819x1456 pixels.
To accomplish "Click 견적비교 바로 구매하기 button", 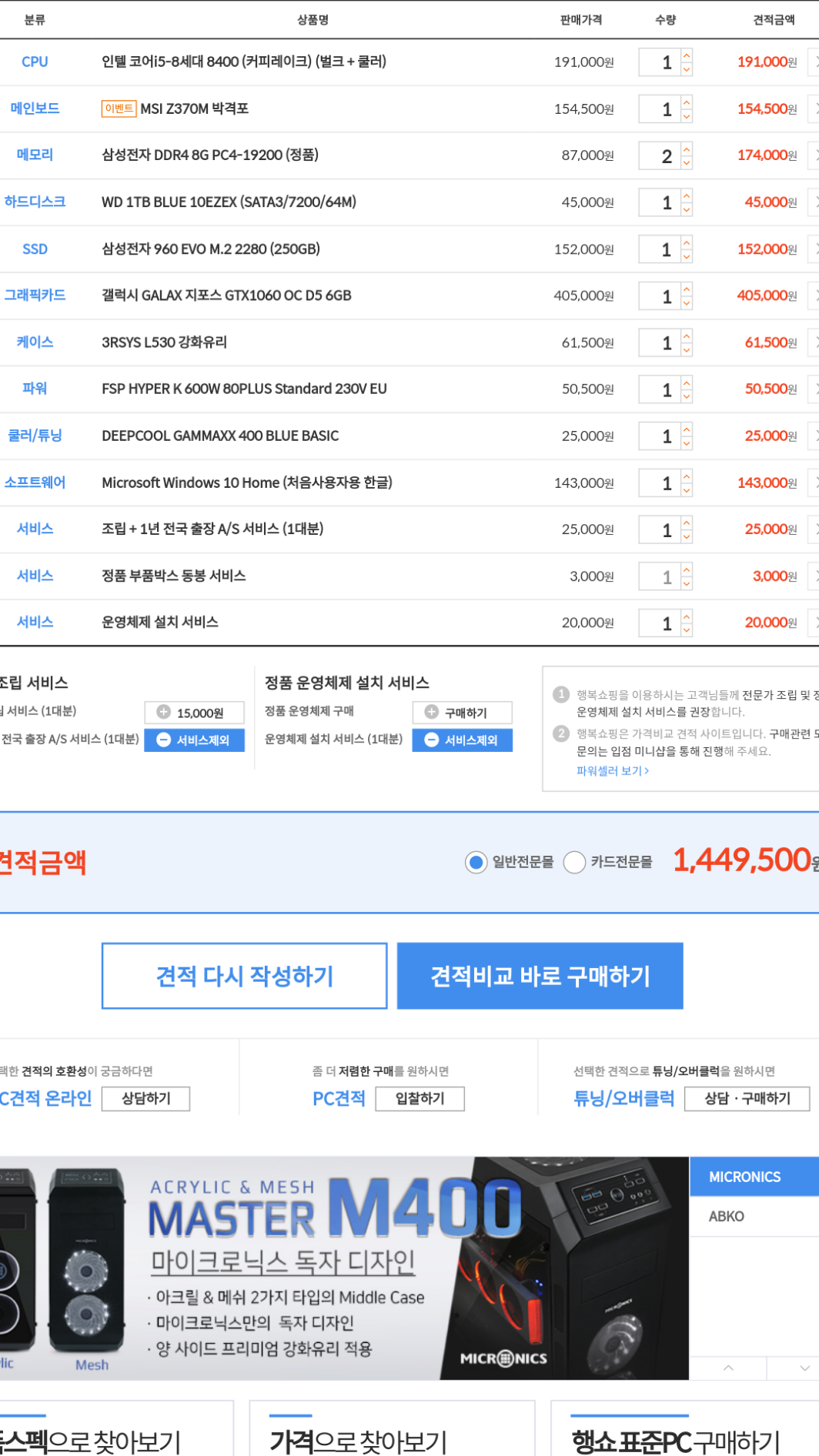I will (x=540, y=976).
